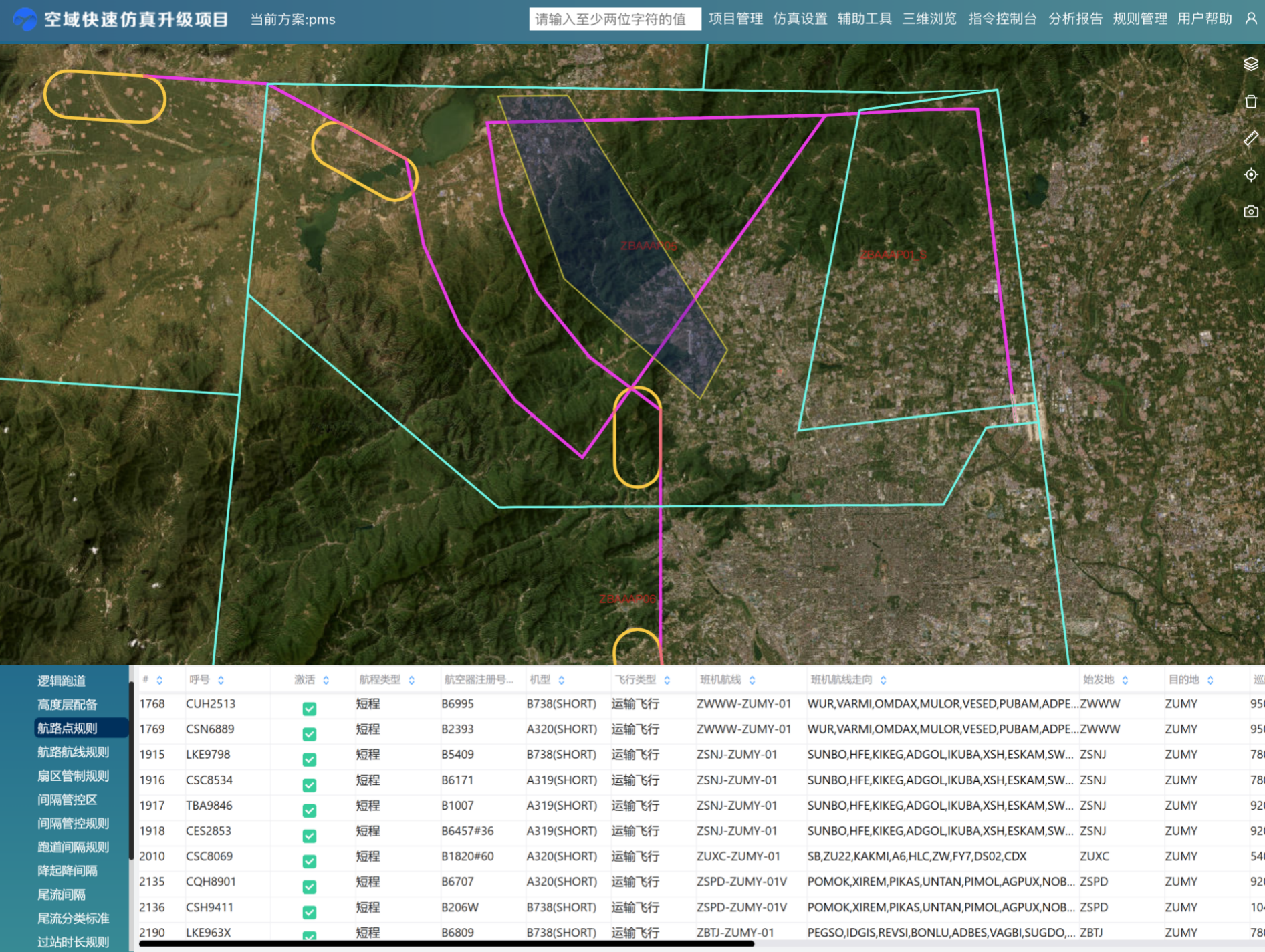
Task: Open the 项目管理 menu
Action: [735, 19]
